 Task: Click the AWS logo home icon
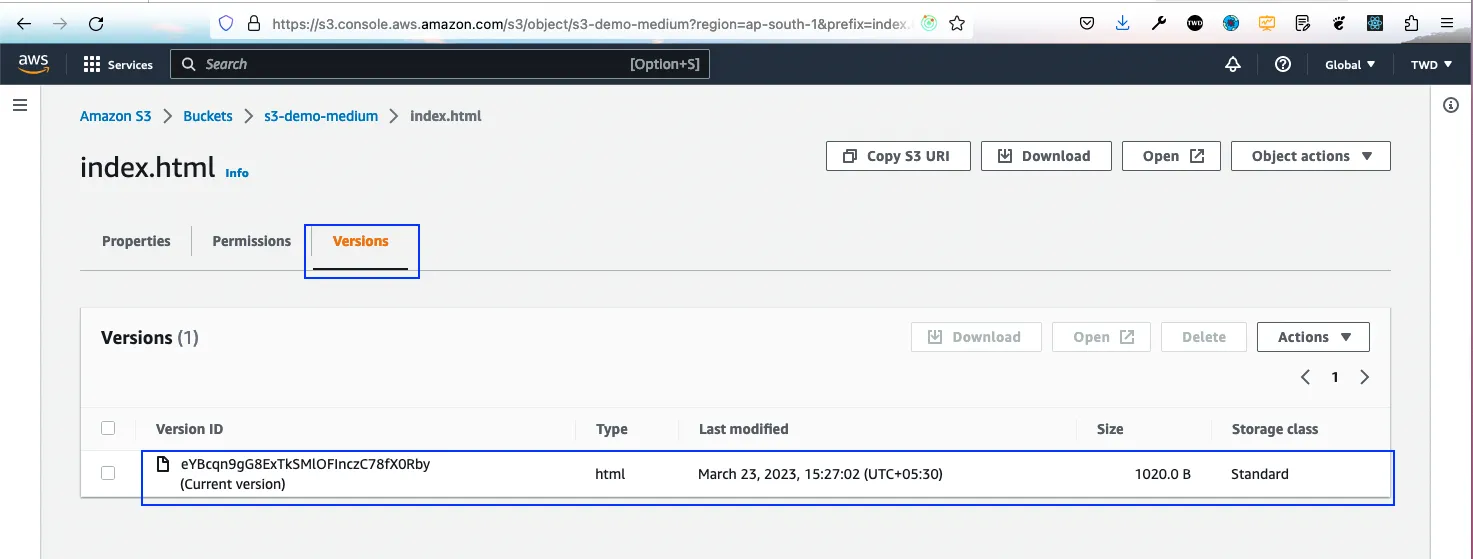point(34,64)
